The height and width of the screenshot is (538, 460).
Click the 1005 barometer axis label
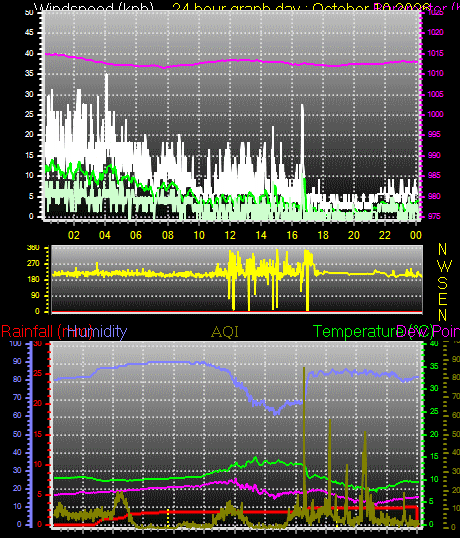(435, 94)
